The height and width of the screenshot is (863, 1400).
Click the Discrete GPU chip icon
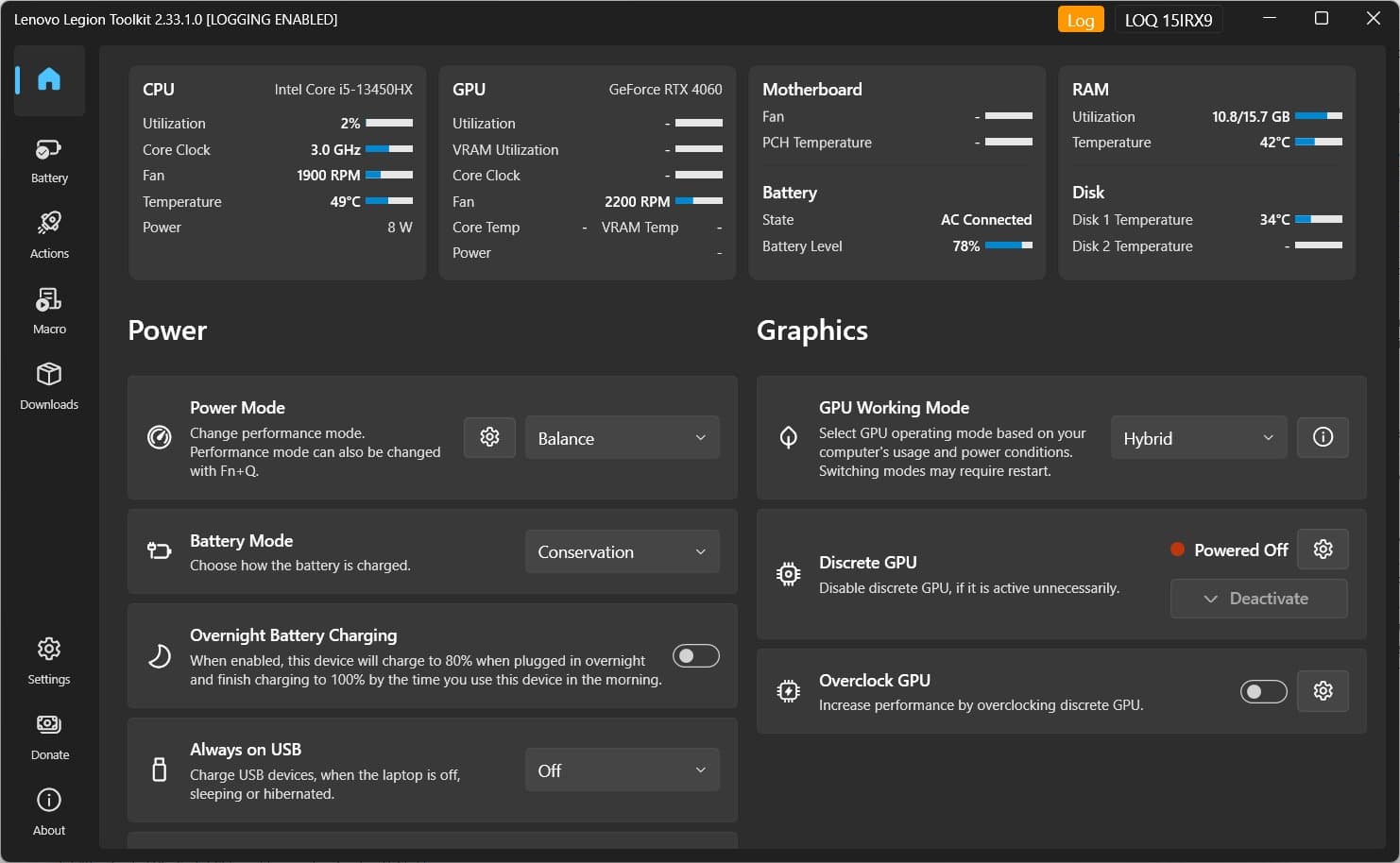[789, 574]
